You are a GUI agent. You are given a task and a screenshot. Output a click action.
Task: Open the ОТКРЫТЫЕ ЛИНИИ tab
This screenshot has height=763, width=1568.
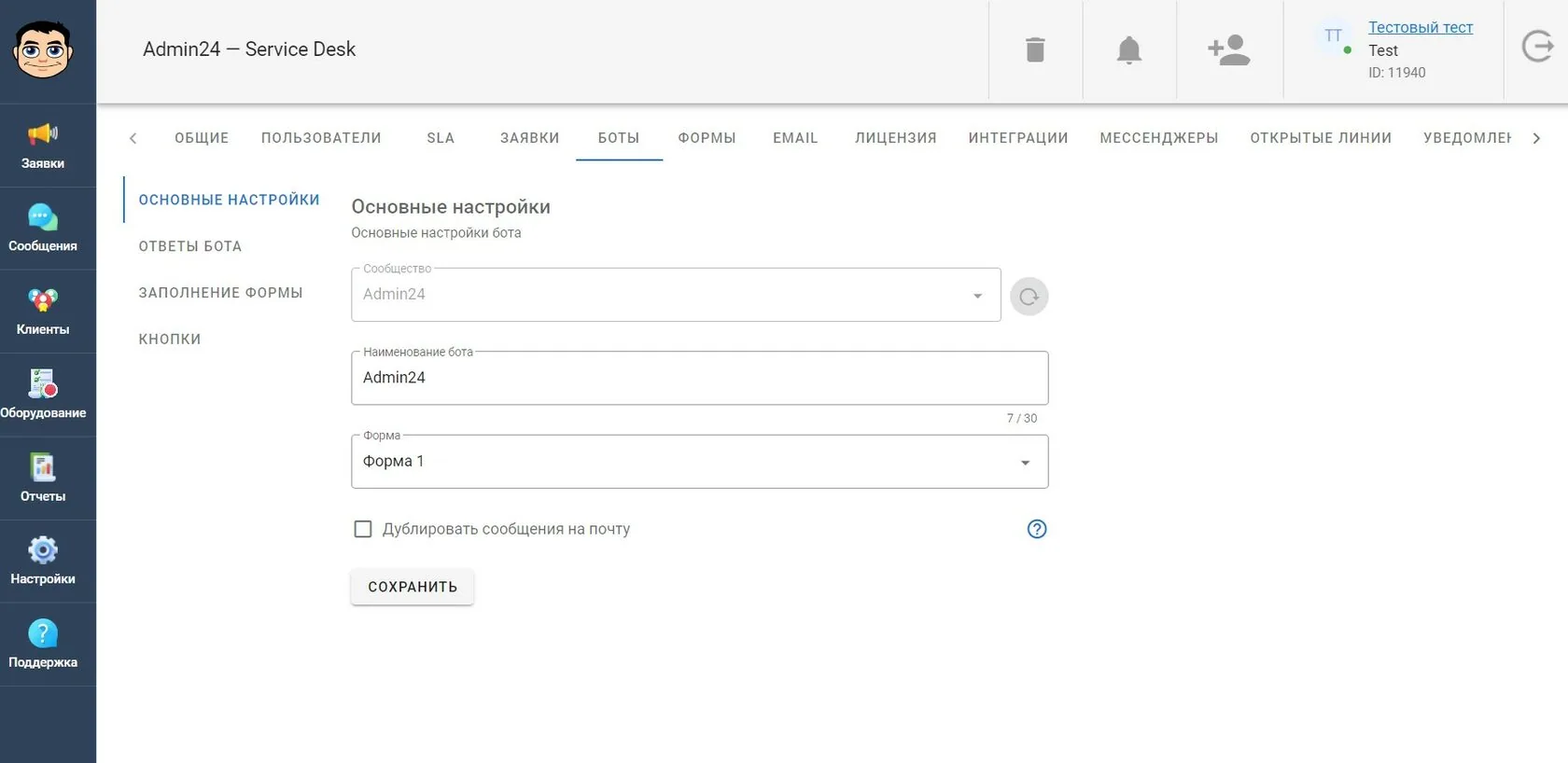click(1321, 138)
